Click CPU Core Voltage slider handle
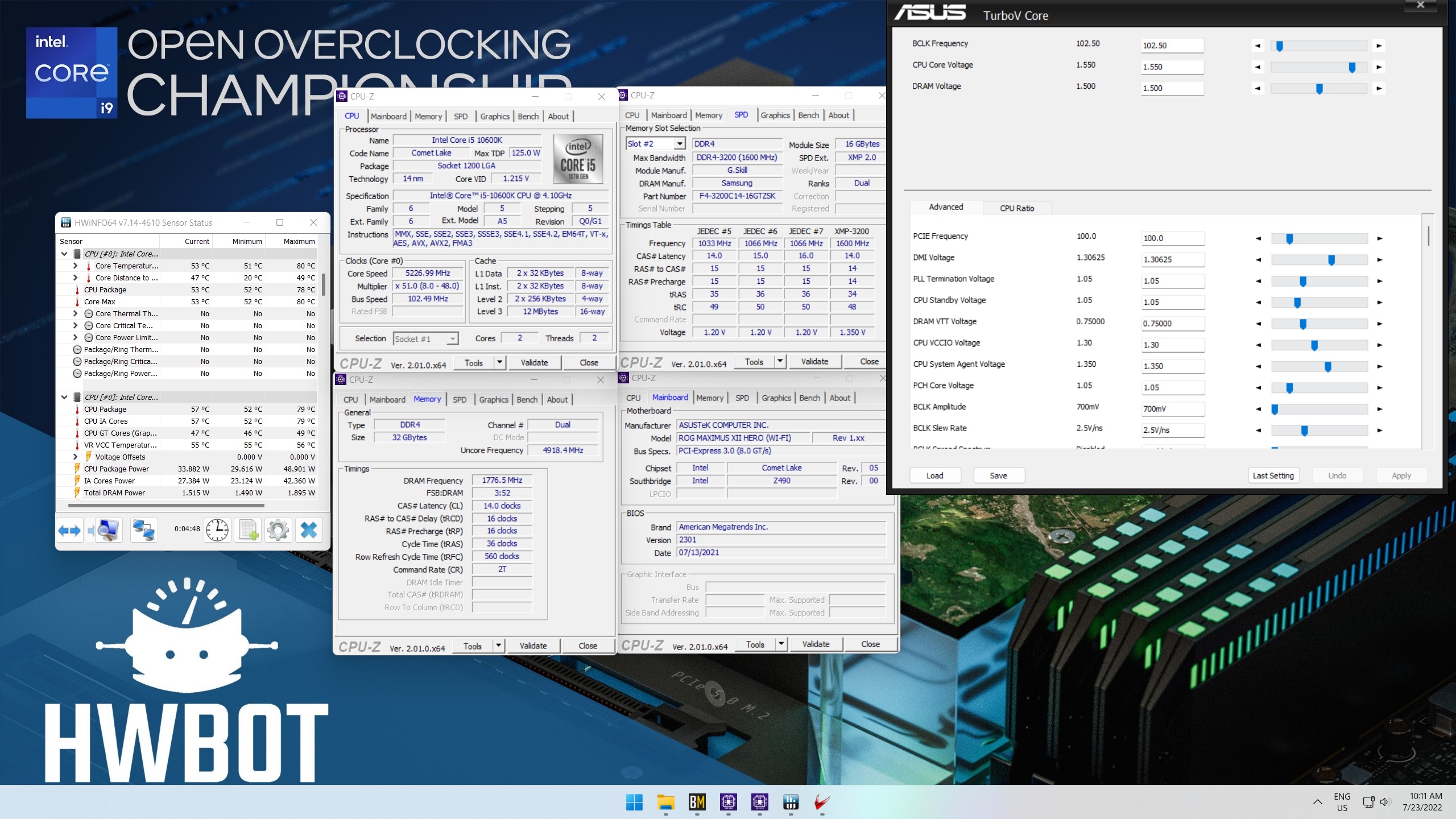 [1352, 68]
